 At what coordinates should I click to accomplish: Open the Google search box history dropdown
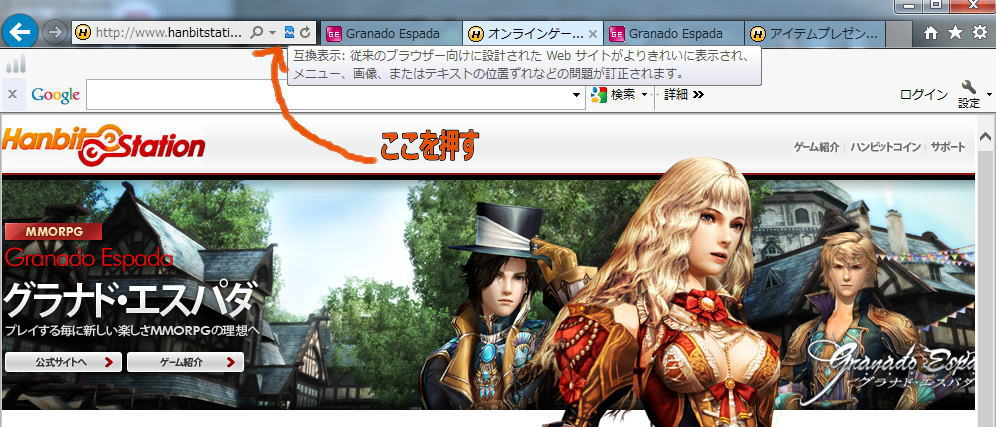[x=577, y=95]
